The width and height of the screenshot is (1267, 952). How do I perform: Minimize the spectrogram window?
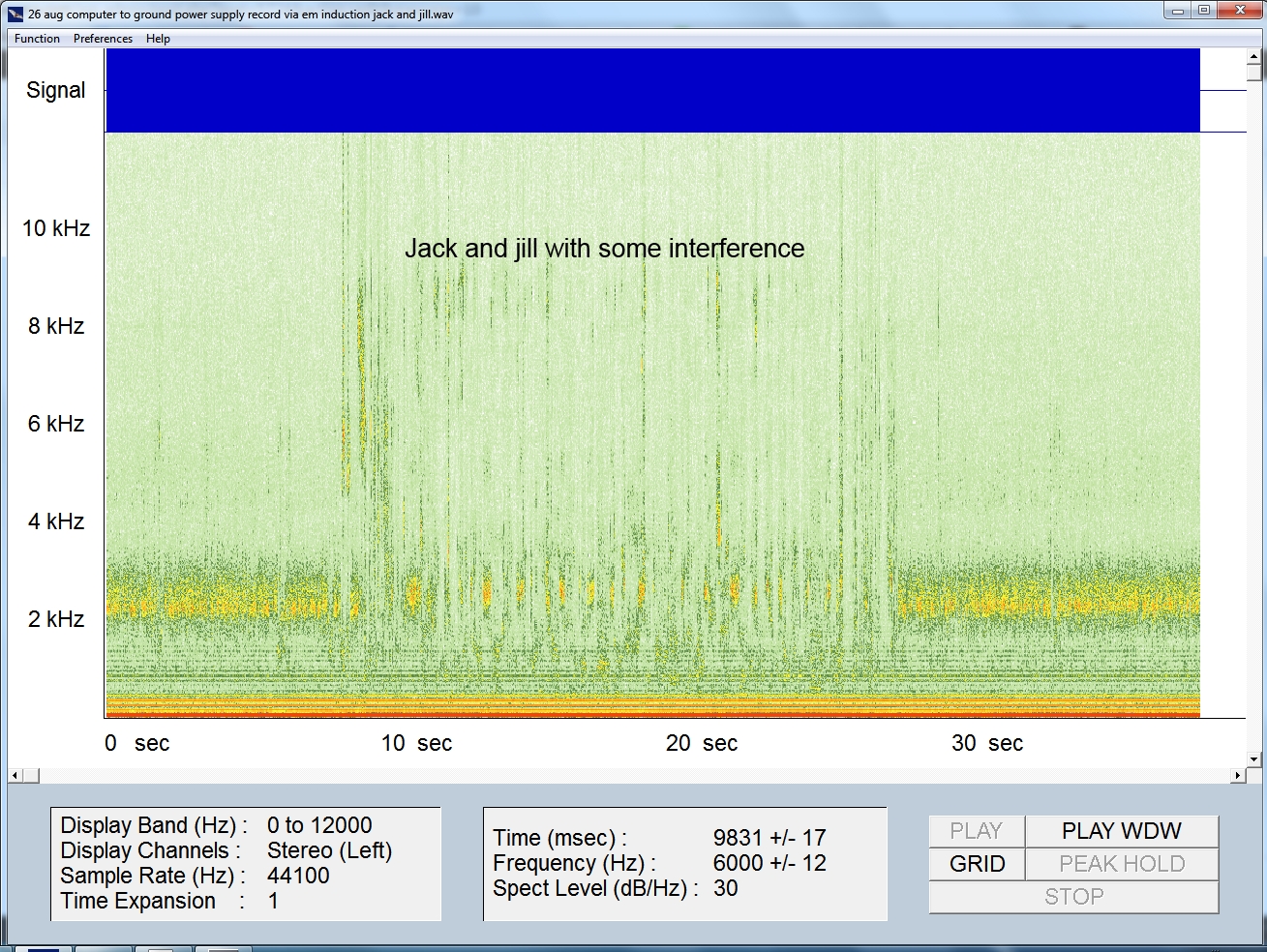(x=1177, y=11)
